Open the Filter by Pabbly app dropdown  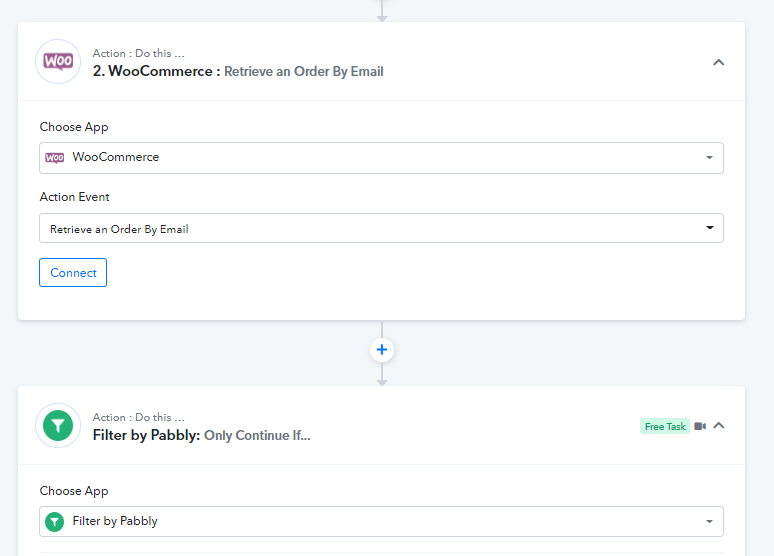coord(381,521)
